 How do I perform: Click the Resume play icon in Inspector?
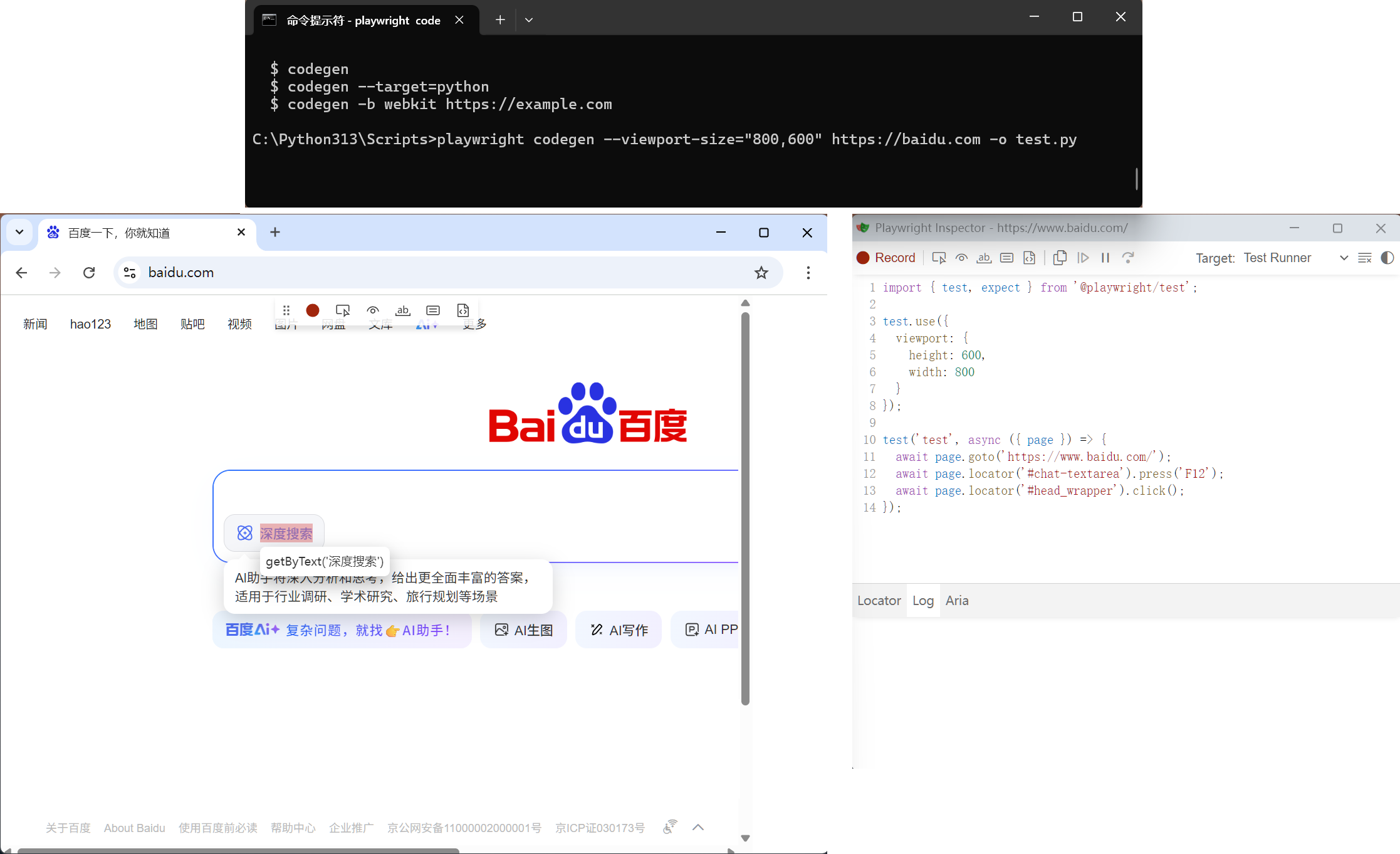tap(1082, 258)
